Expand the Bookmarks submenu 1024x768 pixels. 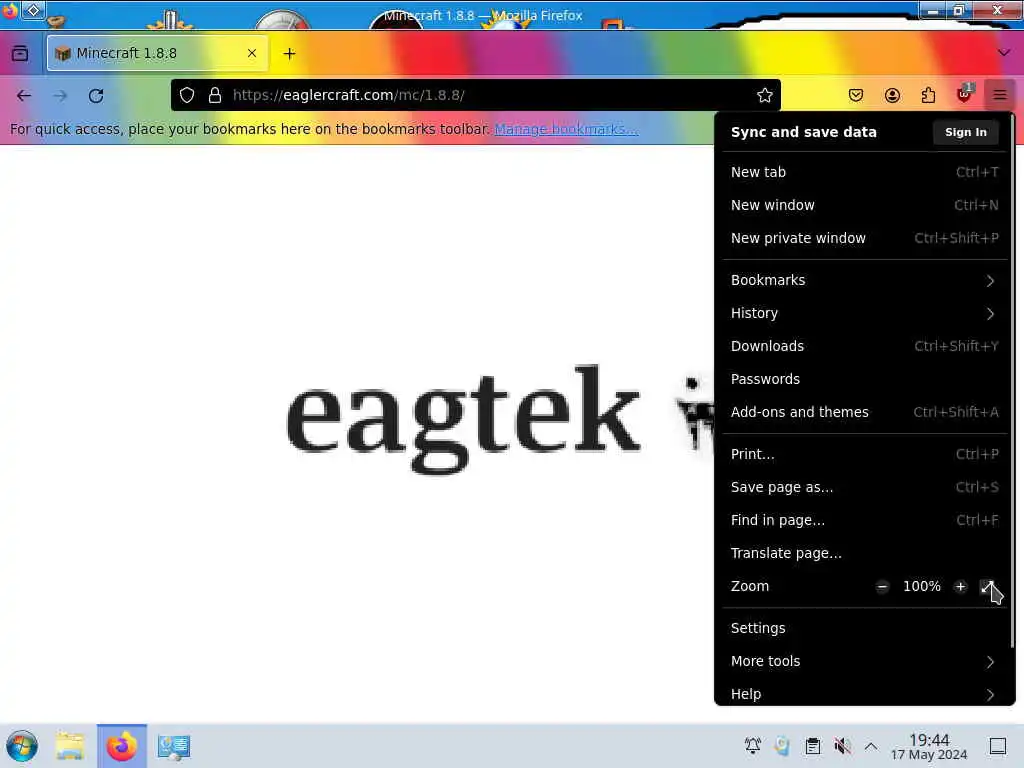865,280
